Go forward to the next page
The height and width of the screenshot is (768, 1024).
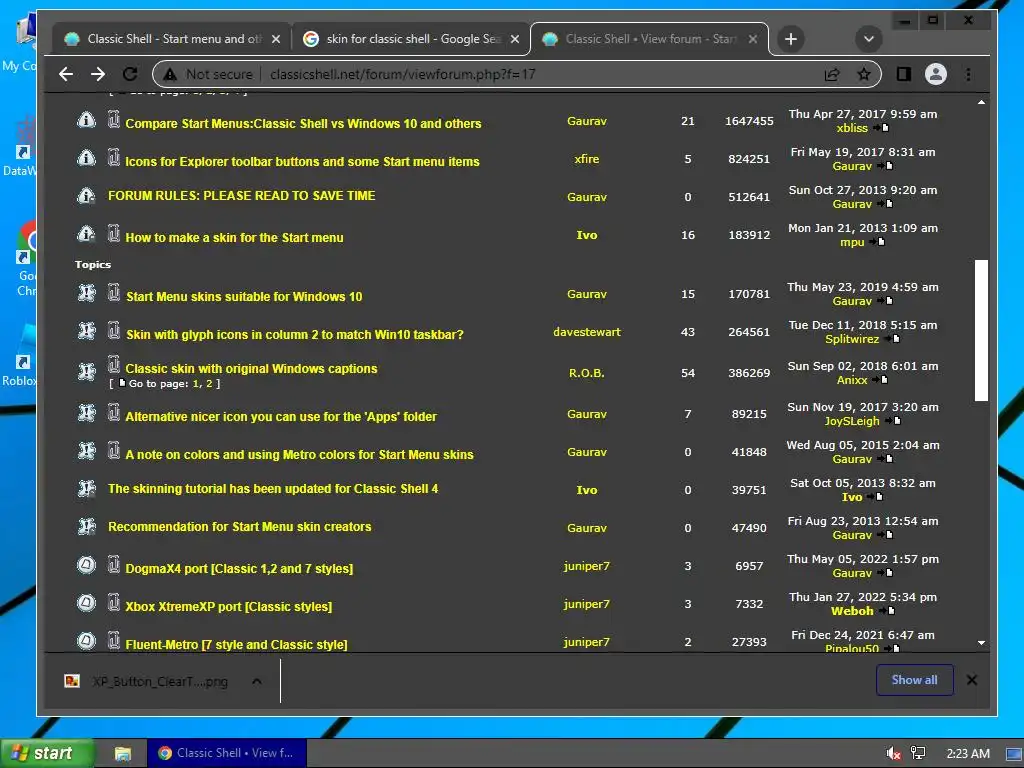(98, 74)
